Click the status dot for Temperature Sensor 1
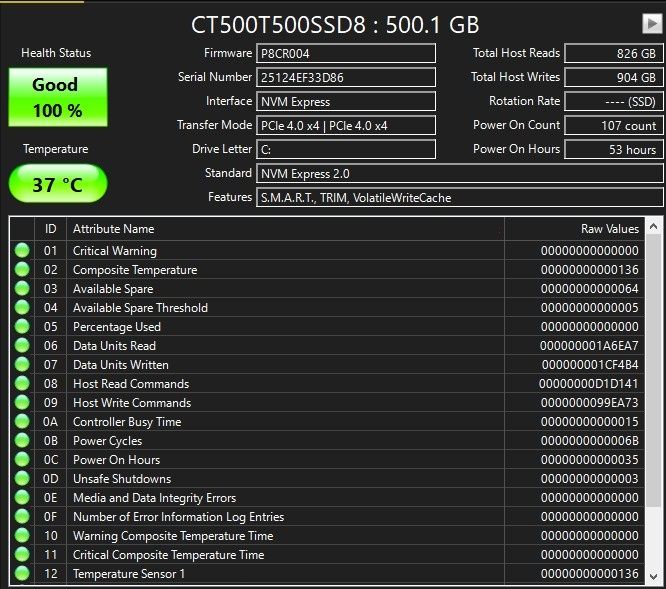 pyautogui.click(x=22, y=574)
